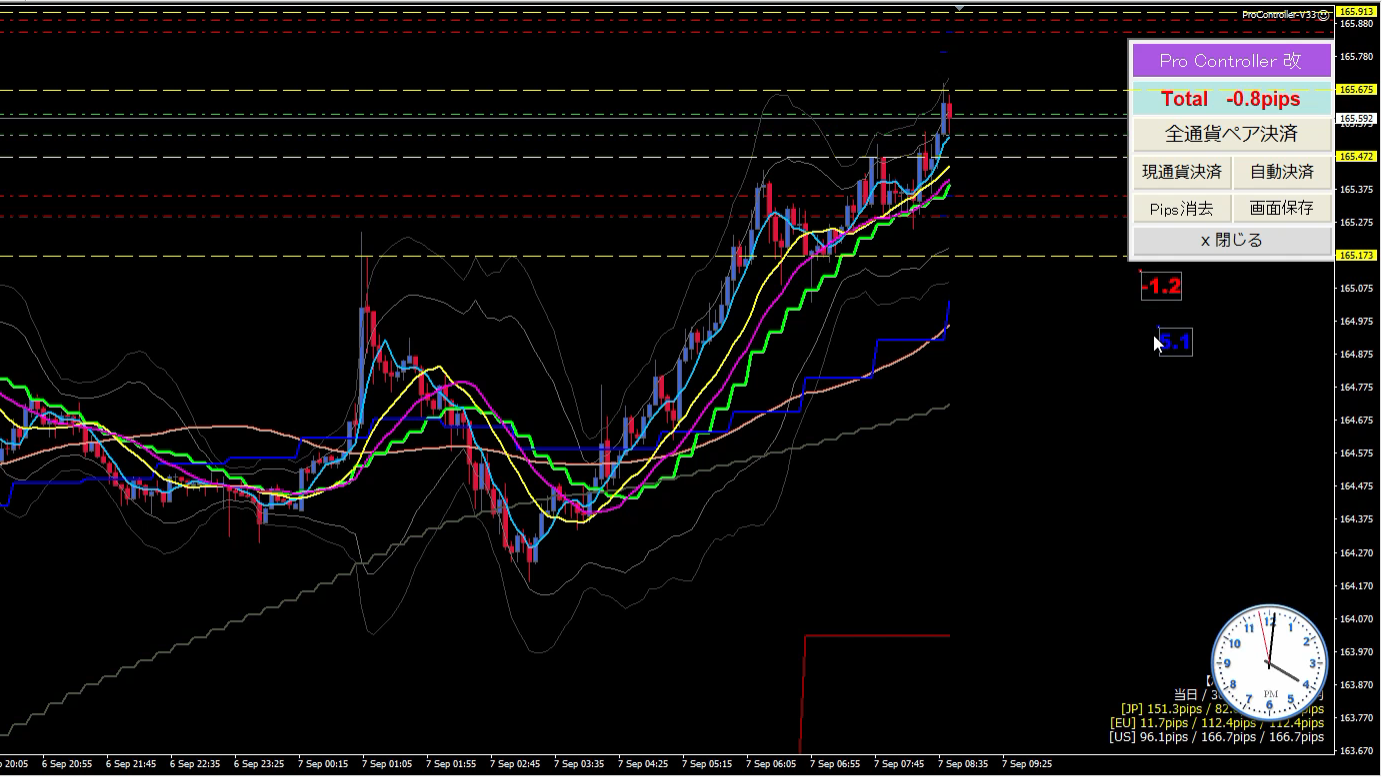Click the 6 Sep 20:55 time axis label
This screenshot has width=1382, height=777.
(67, 764)
